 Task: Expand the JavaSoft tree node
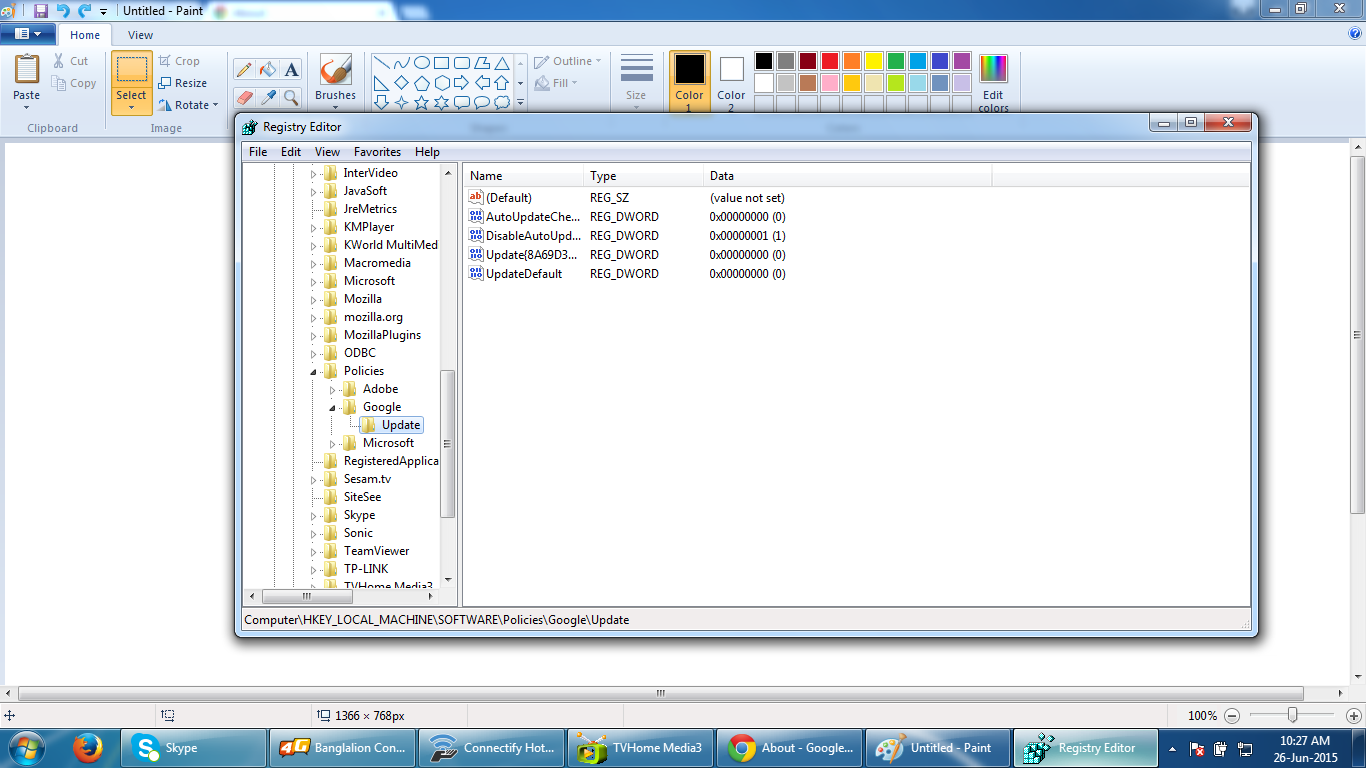click(313, 191)
